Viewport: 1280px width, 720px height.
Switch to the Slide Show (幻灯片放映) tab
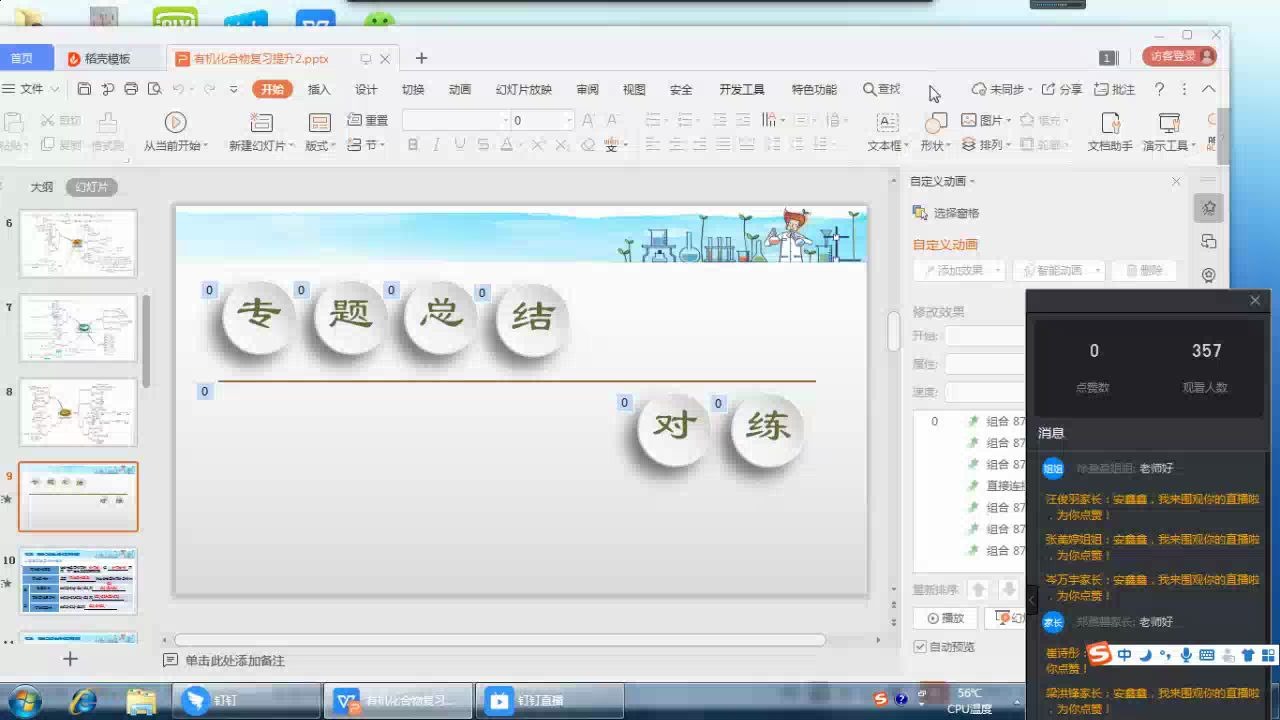pyautogui.click(x=524, y=89)
